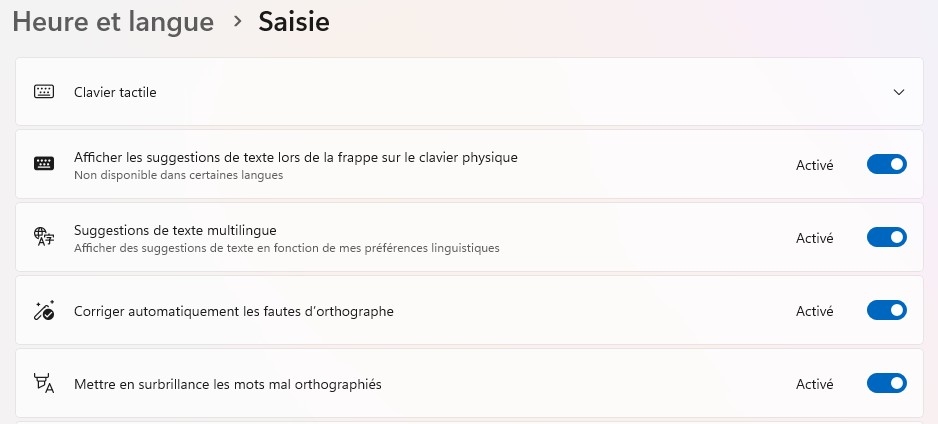Click the Clavier tactile label
Viewport: 938px width, 424px height.
coord(115,92)
